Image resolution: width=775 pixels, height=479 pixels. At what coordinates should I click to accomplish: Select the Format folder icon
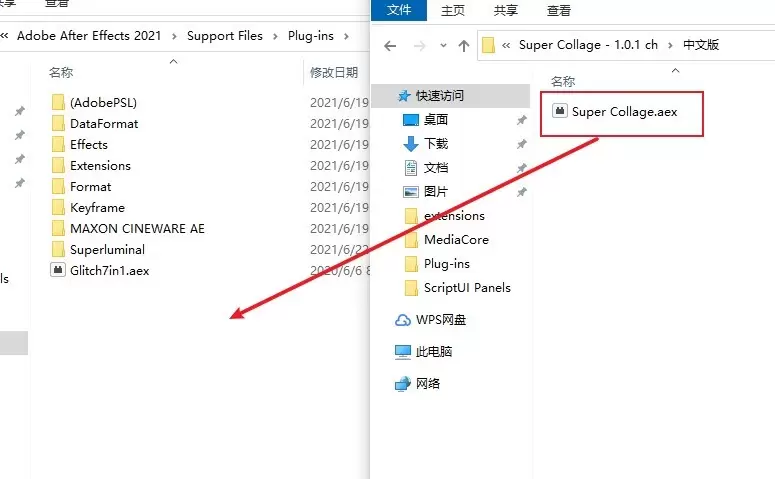click(x=58, y=186)
